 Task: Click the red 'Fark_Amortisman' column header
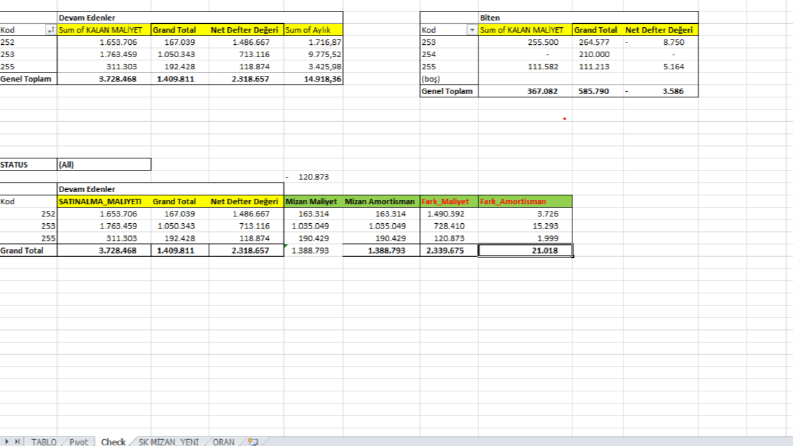(525, 201)
